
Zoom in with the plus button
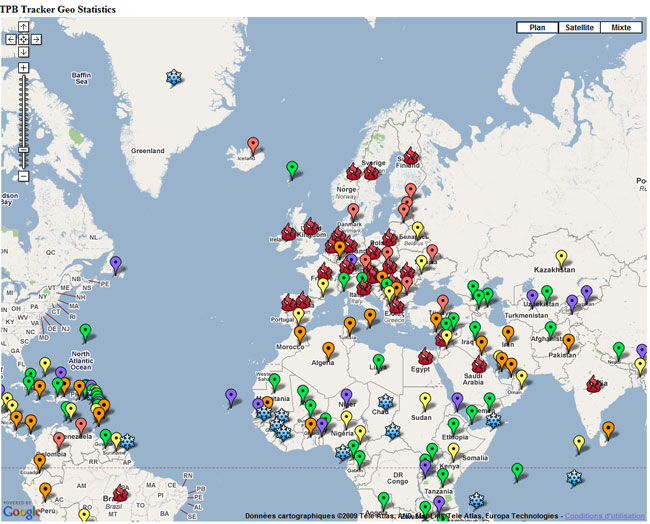[23, 68]
